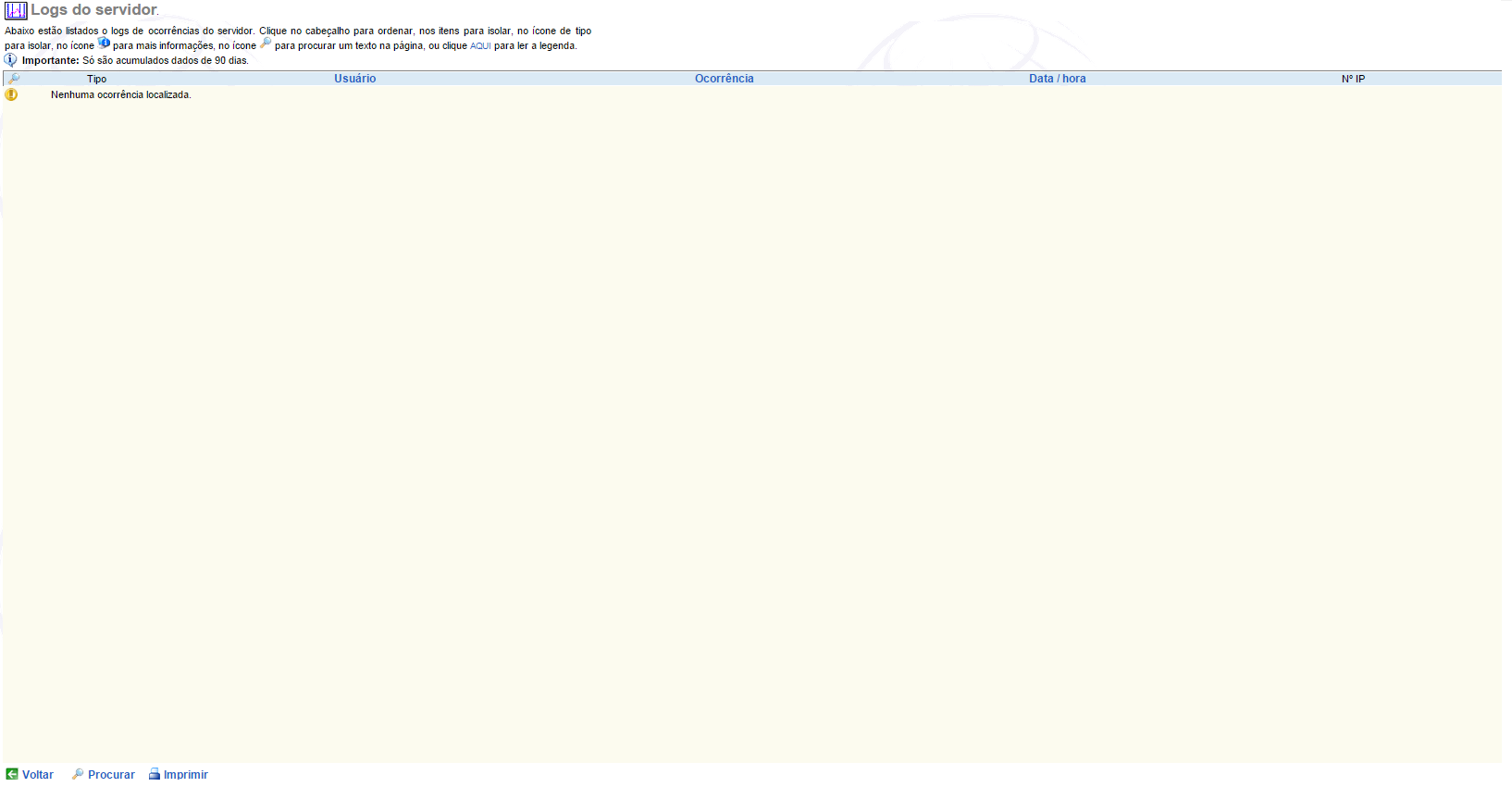Screen dimensions: 1512x787
Task: Go back using the Voltar link
Action: 38,775
